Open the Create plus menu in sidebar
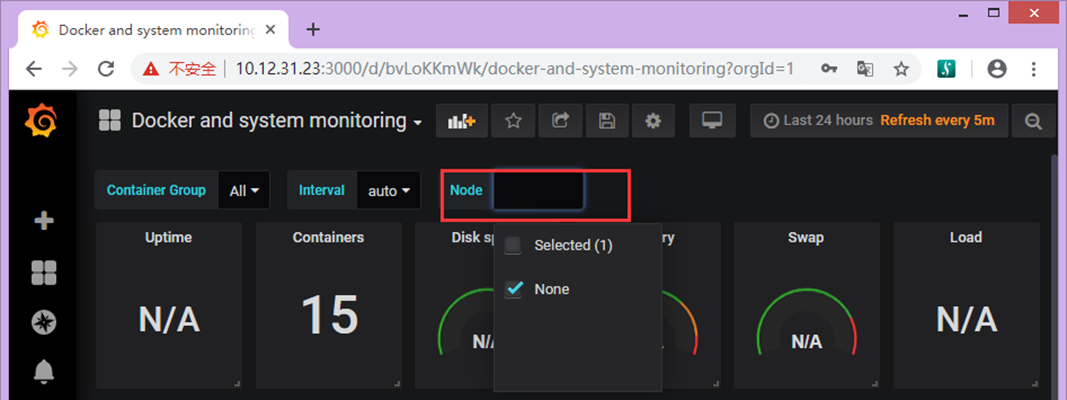The width and height of the screenshot is (1067, 400). click(x=44, y=221)
